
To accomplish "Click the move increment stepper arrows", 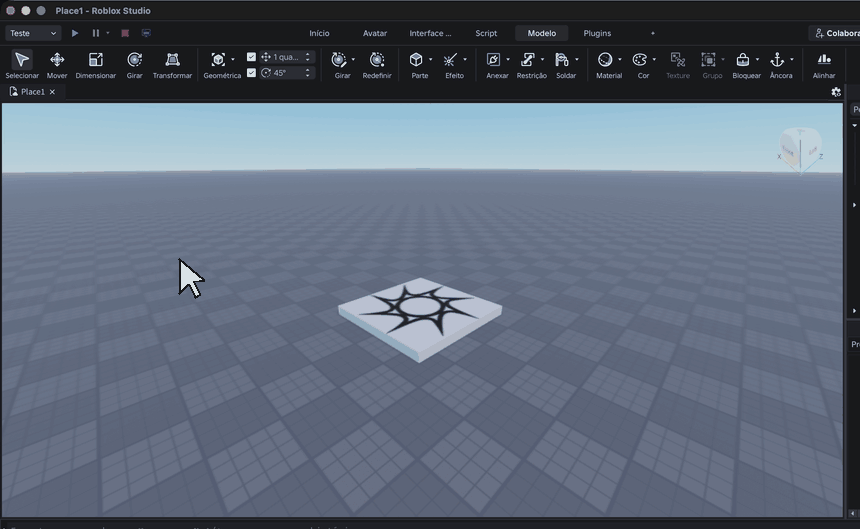I will pyautogui.click(x=308, y=56).
